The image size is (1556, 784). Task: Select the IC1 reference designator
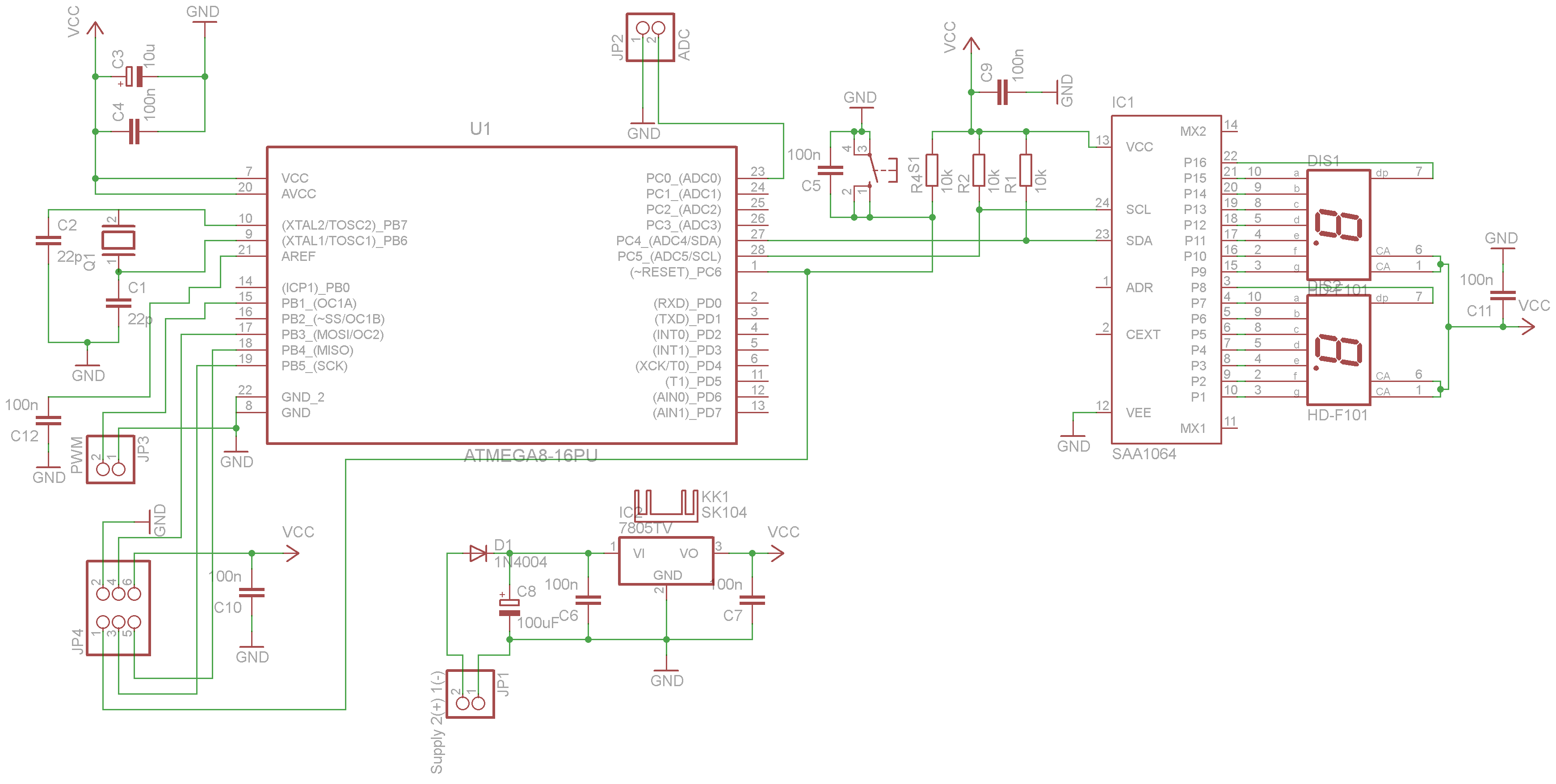coord(1123,103)
